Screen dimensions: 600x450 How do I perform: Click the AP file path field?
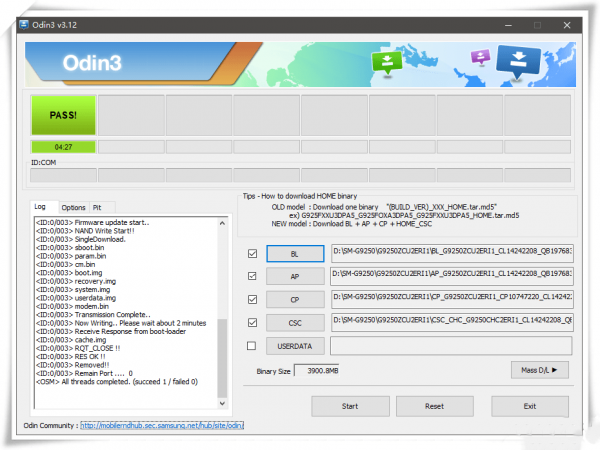(x=452, y=276)
